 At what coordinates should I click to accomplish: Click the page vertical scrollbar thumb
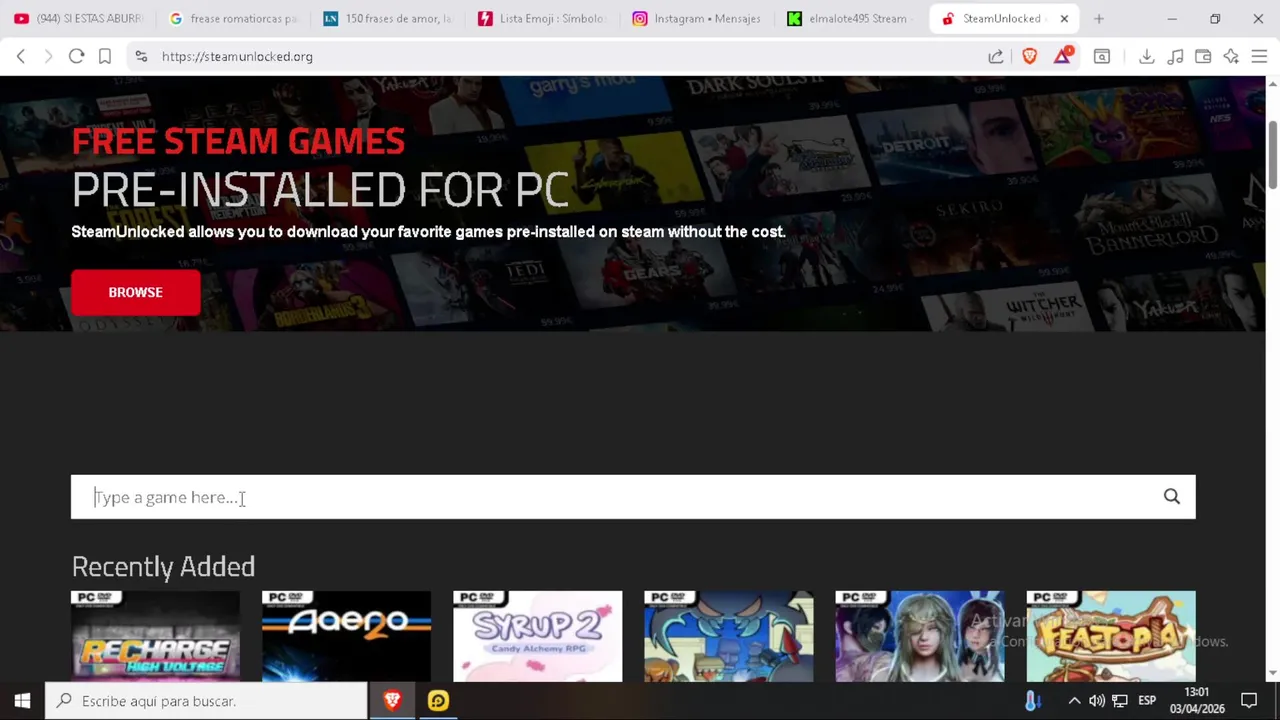pyautogui.click(x=1272, y=153)
